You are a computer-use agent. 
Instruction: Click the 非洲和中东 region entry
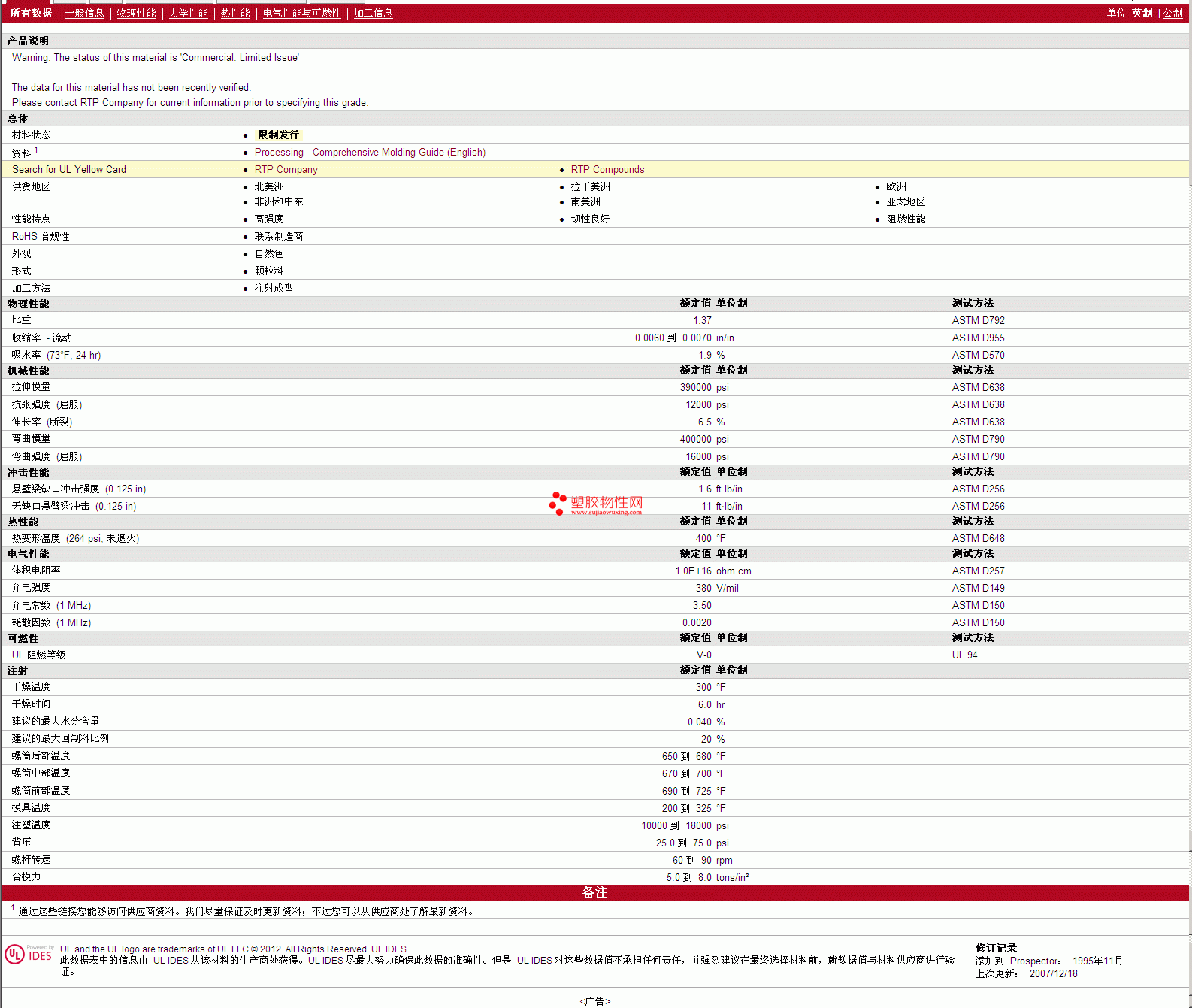pos(279,201)
